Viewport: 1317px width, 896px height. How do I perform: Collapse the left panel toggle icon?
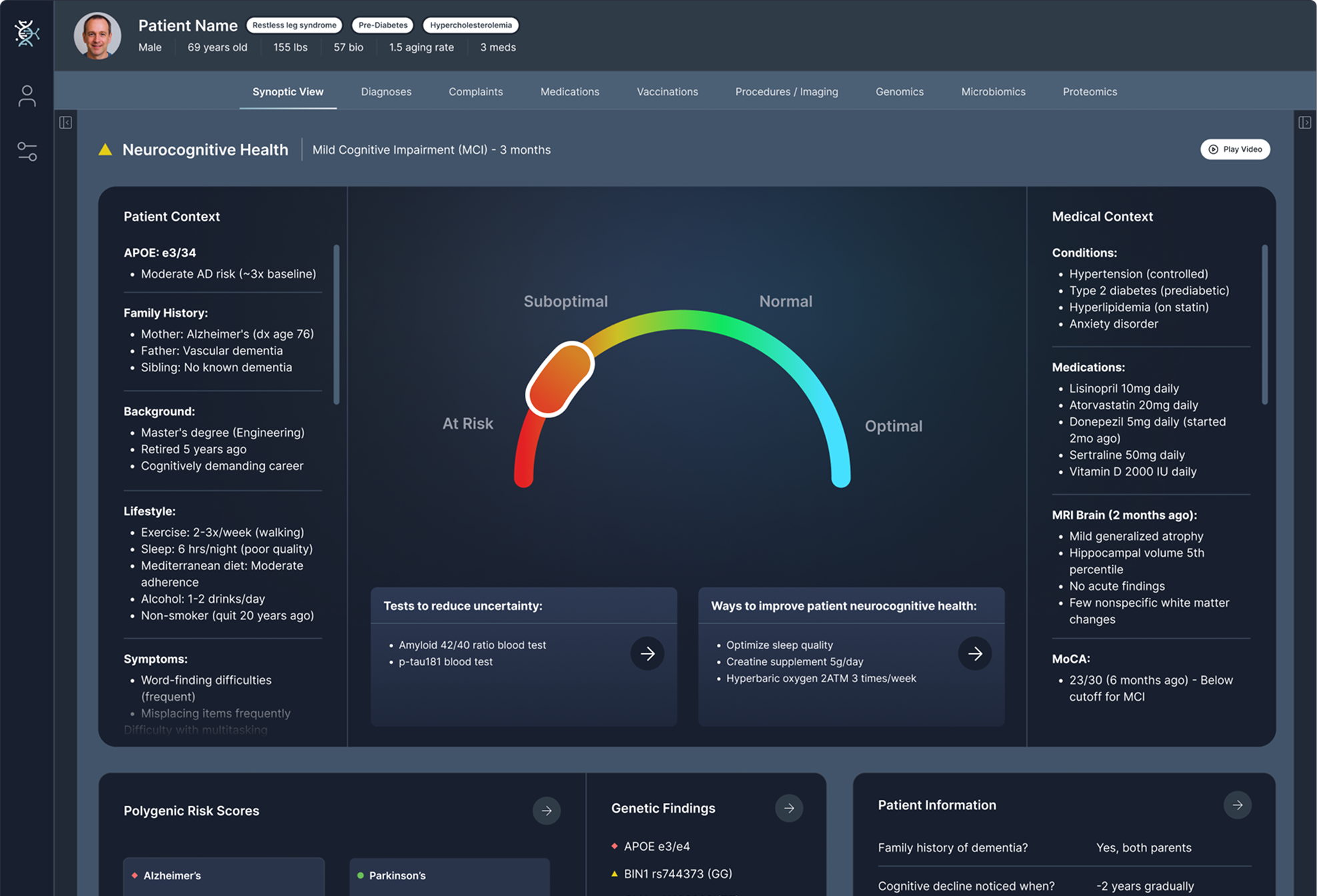click(x=65, y=123)
